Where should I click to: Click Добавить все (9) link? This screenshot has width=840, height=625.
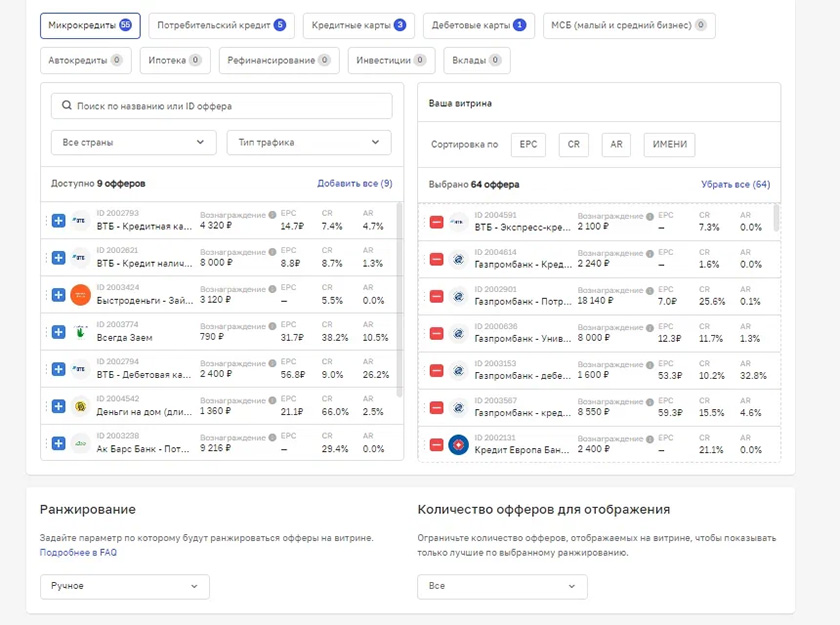click(355, 183)
